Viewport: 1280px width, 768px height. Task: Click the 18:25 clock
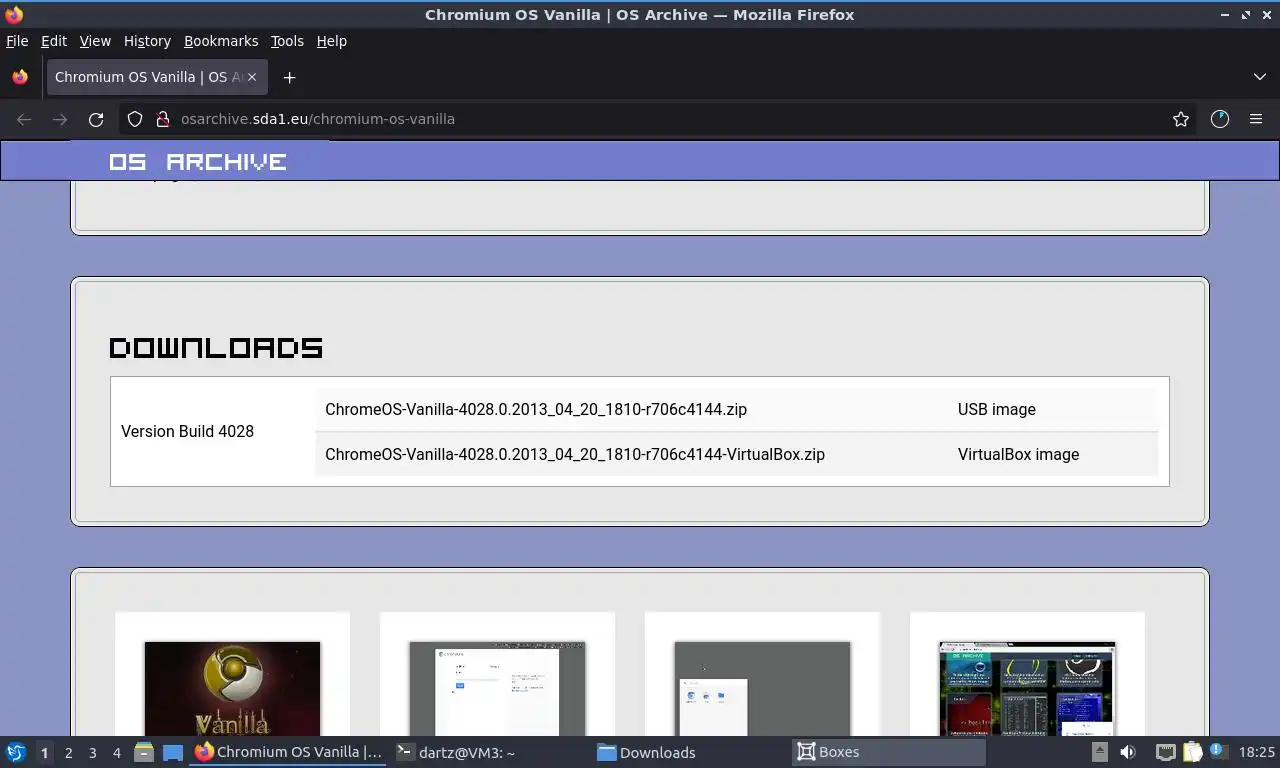click(x=1257, y=752)
